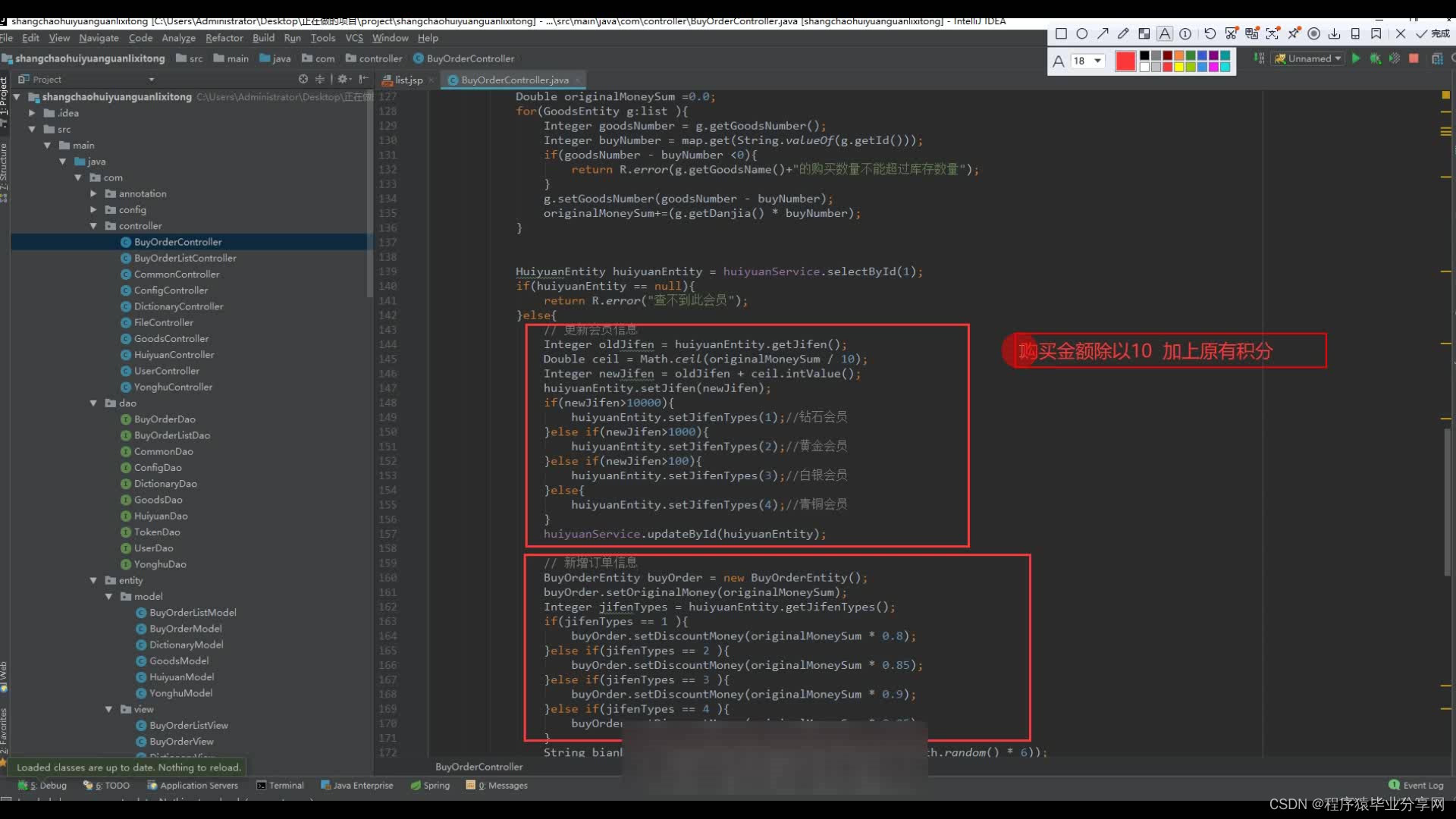1456x819 pixels.
Task: Click the 完成 finish button
Action: point(1432,33)
